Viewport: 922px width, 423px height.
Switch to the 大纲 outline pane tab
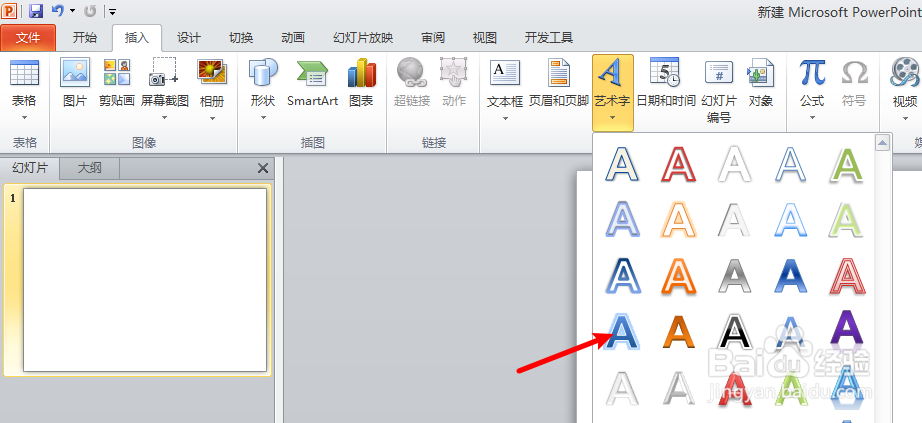(x=90, y=168)
